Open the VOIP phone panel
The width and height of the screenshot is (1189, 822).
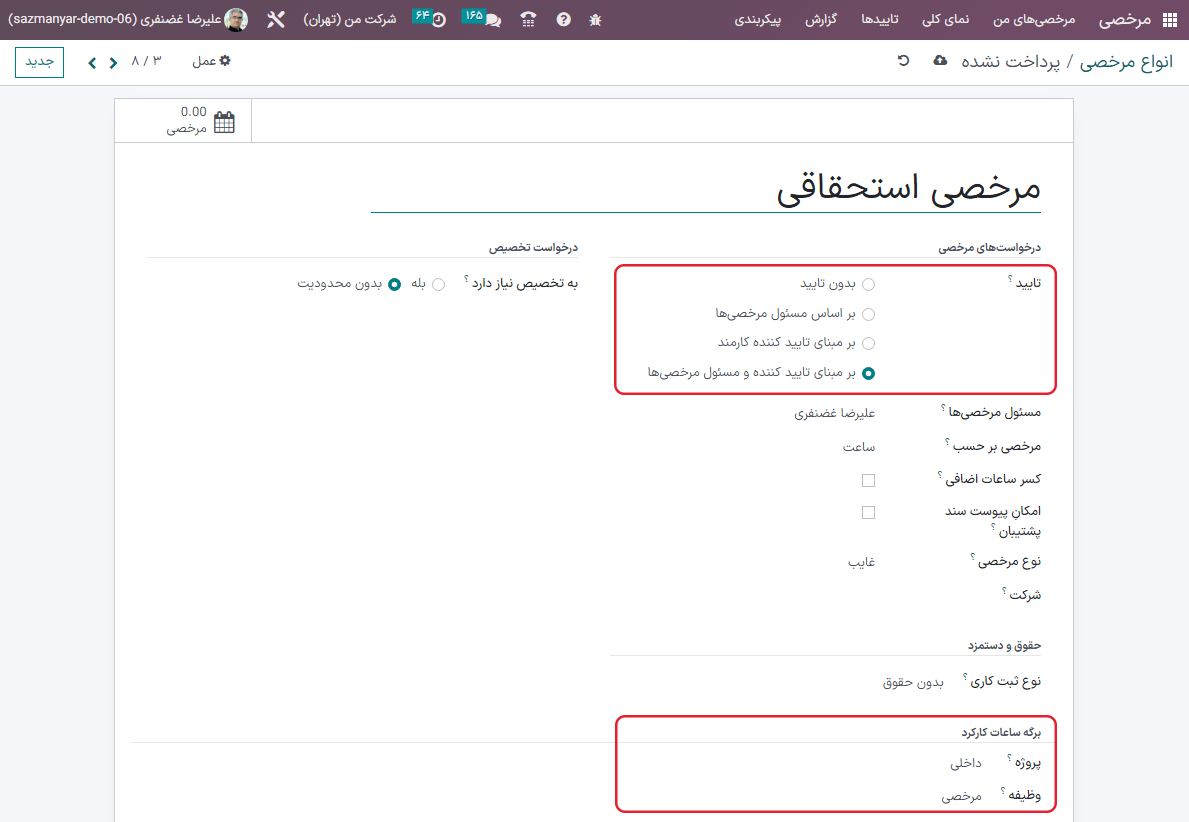(x=529, y=18)
